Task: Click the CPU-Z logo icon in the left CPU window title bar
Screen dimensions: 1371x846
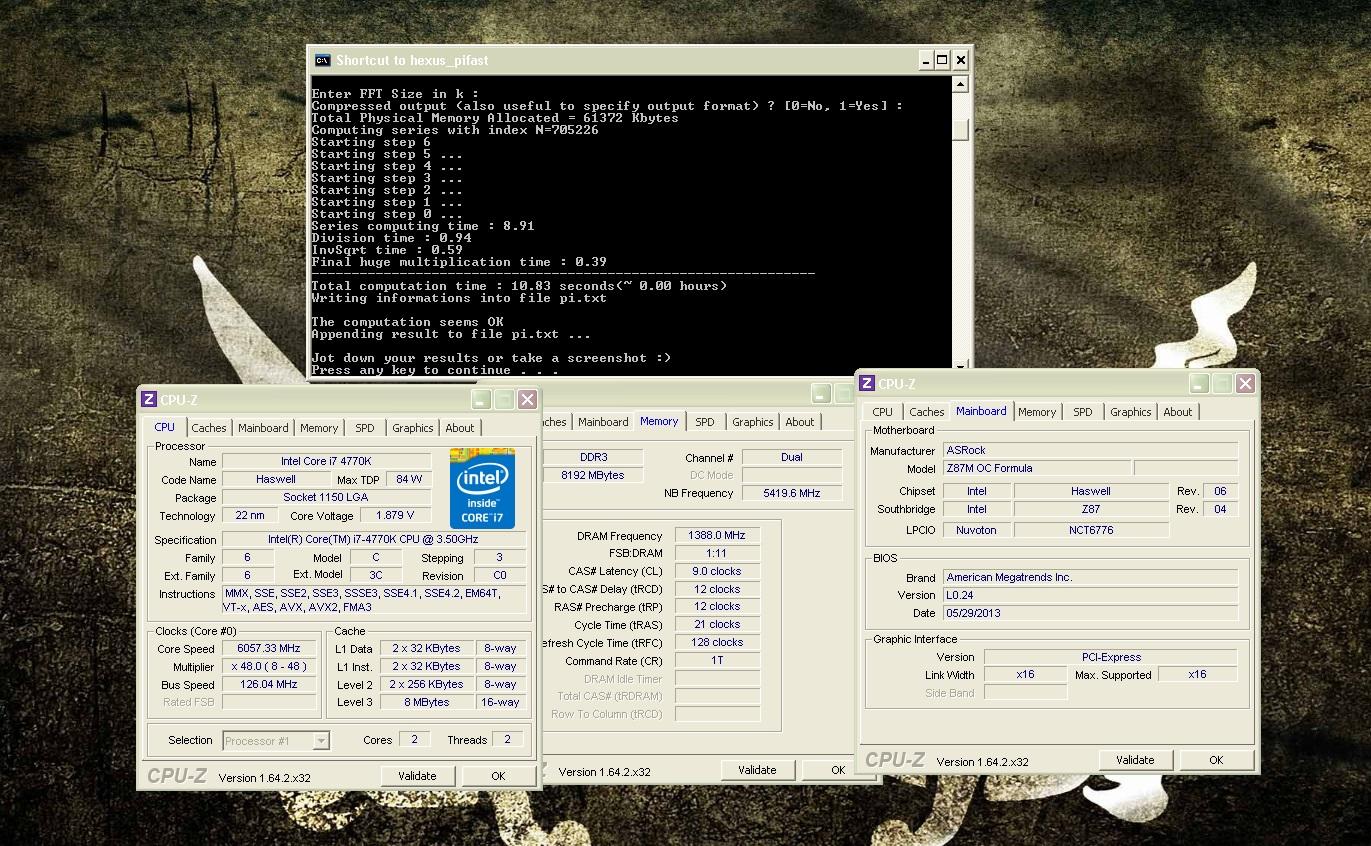Action: 149,400
